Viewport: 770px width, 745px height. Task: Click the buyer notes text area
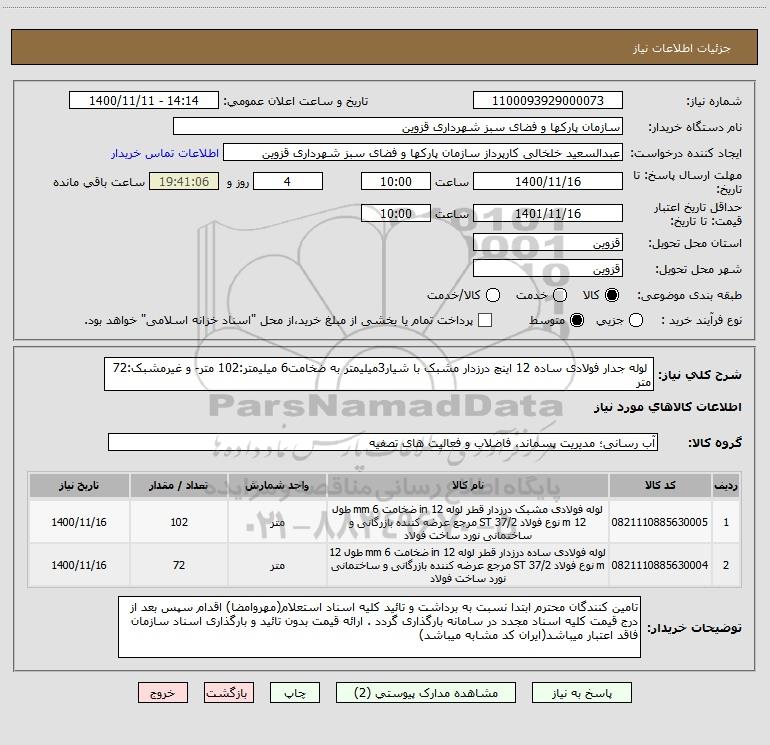coord(379,627)
